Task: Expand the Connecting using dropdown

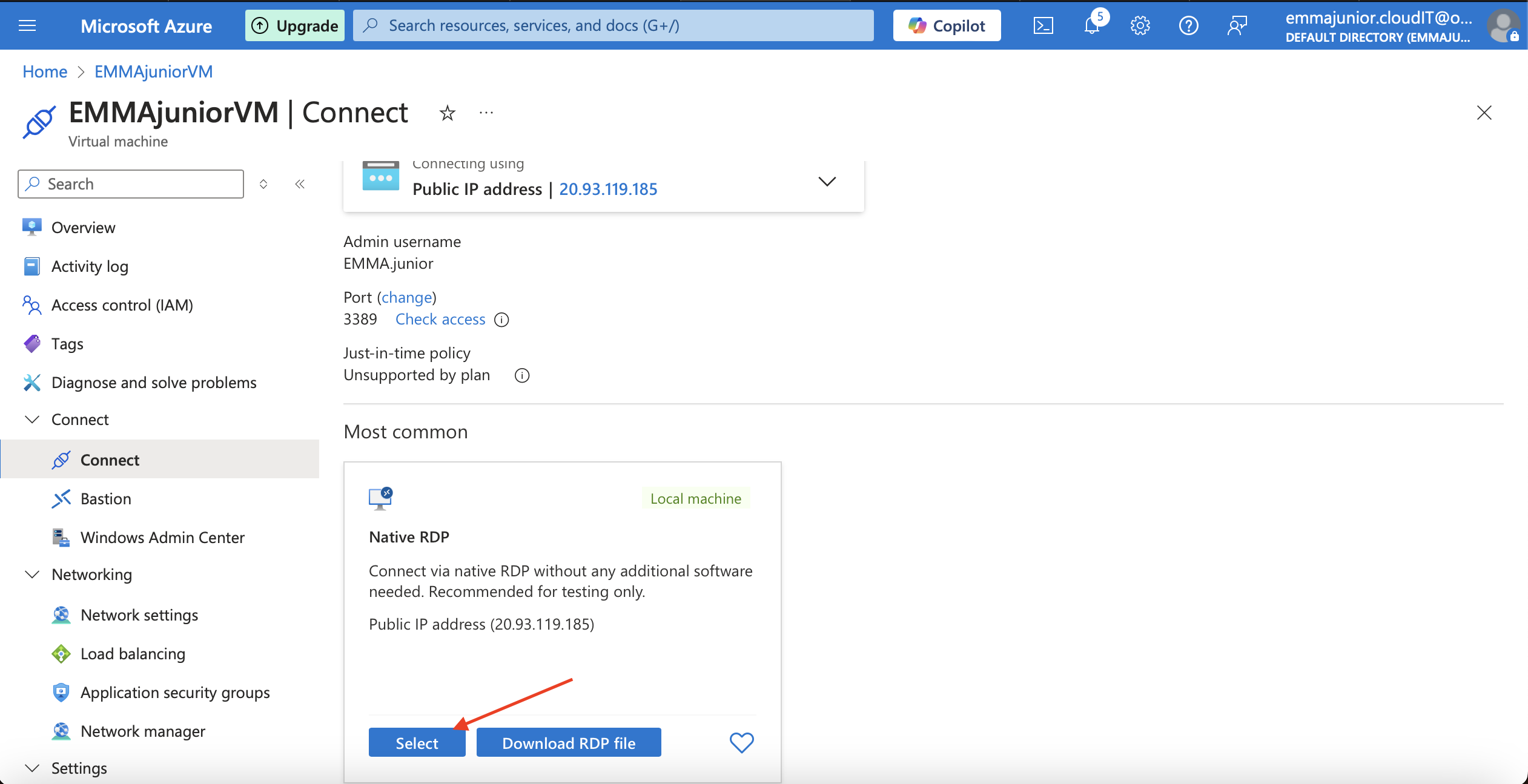Action: 827,181
